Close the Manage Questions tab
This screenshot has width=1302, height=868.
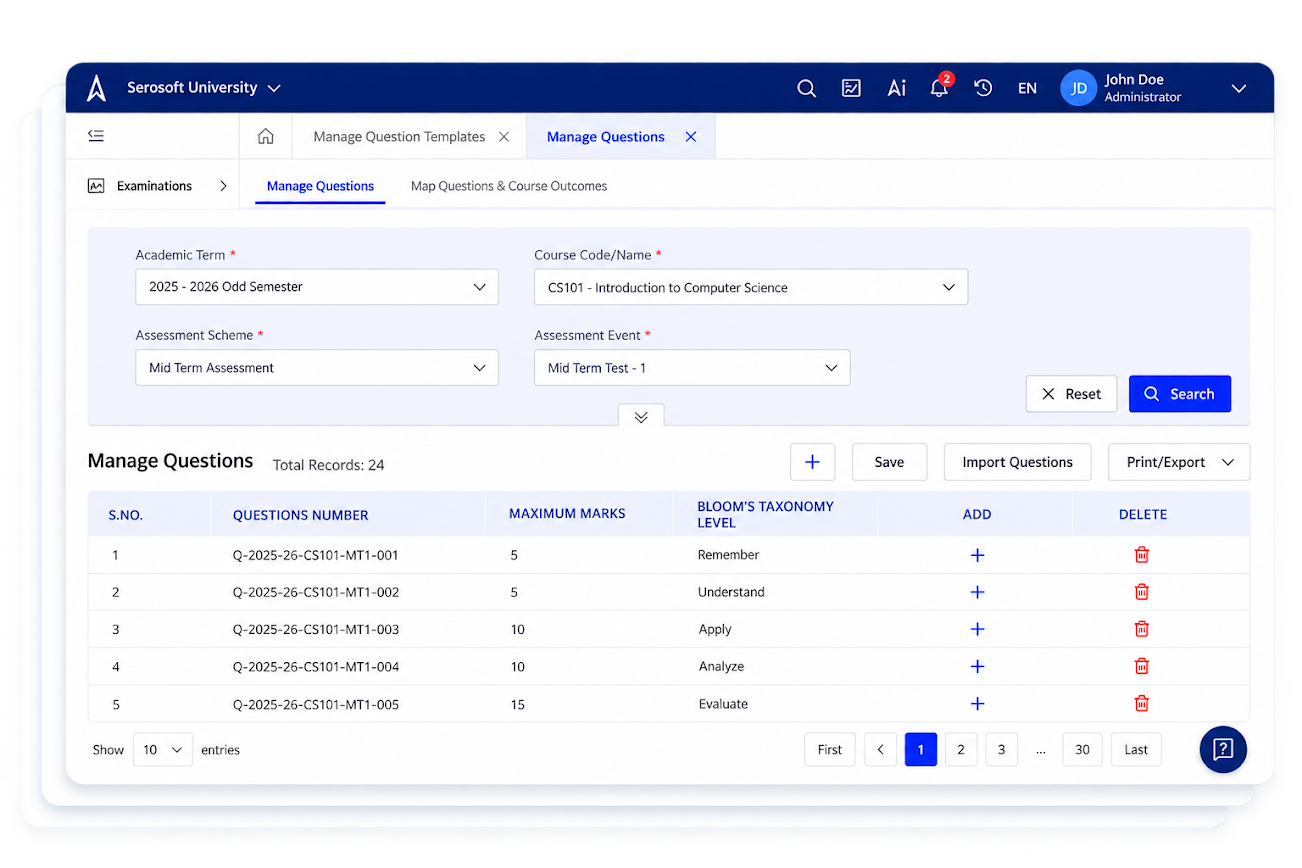[690, 137]
